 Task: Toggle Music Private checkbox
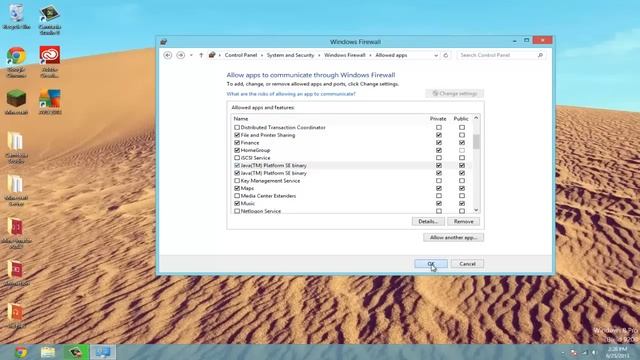439,203
